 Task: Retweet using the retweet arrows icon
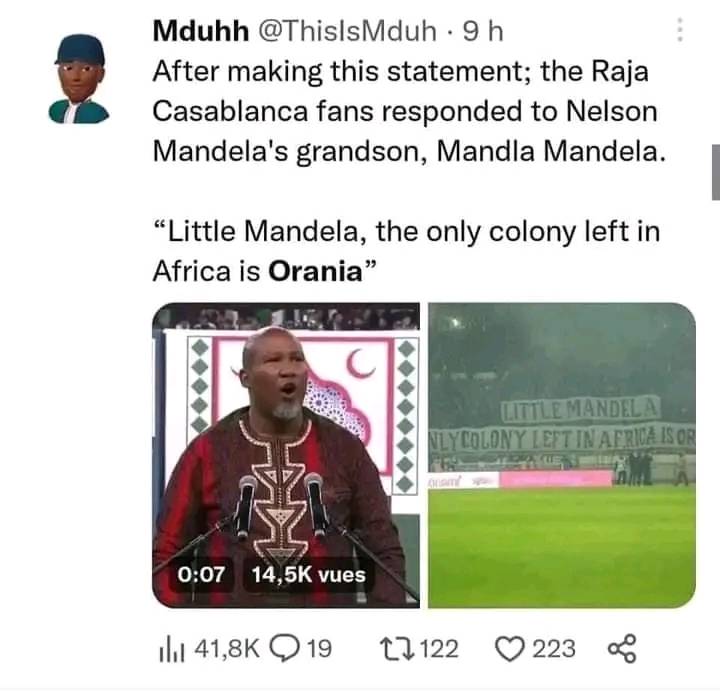point(396,649)
